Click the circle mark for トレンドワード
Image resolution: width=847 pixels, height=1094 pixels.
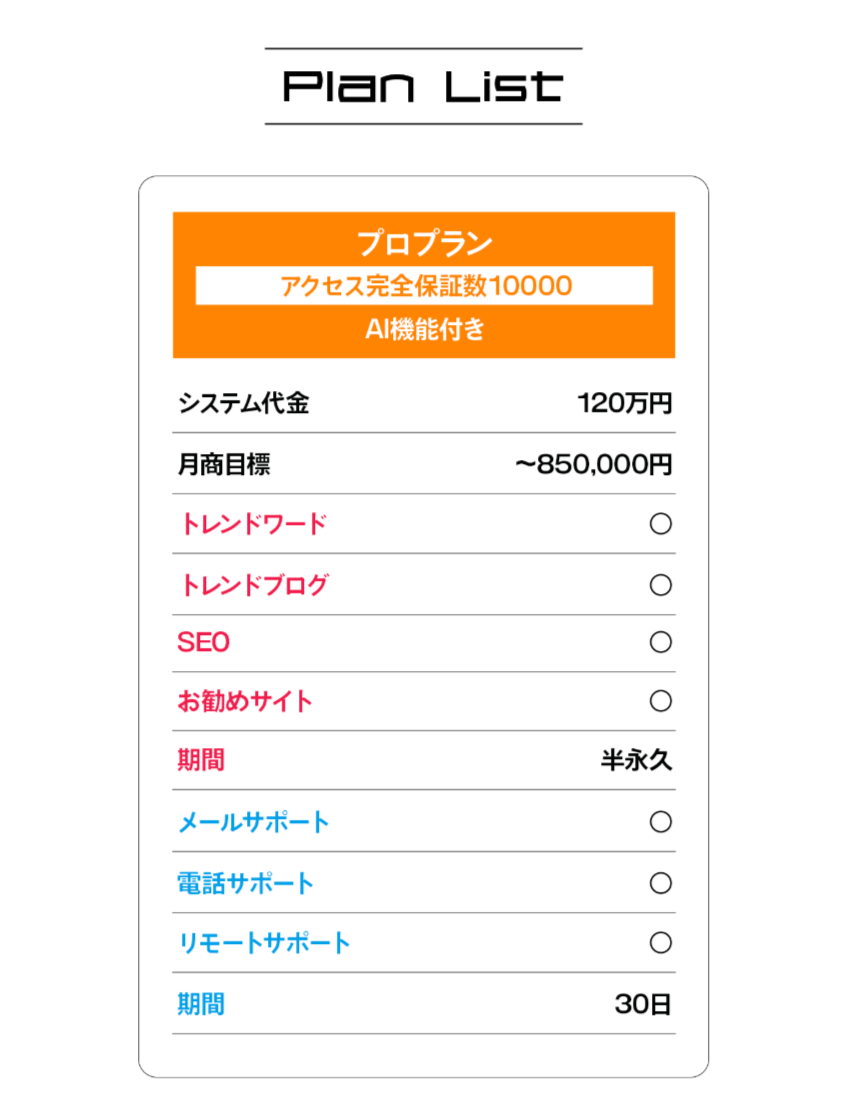click(660, 524)
